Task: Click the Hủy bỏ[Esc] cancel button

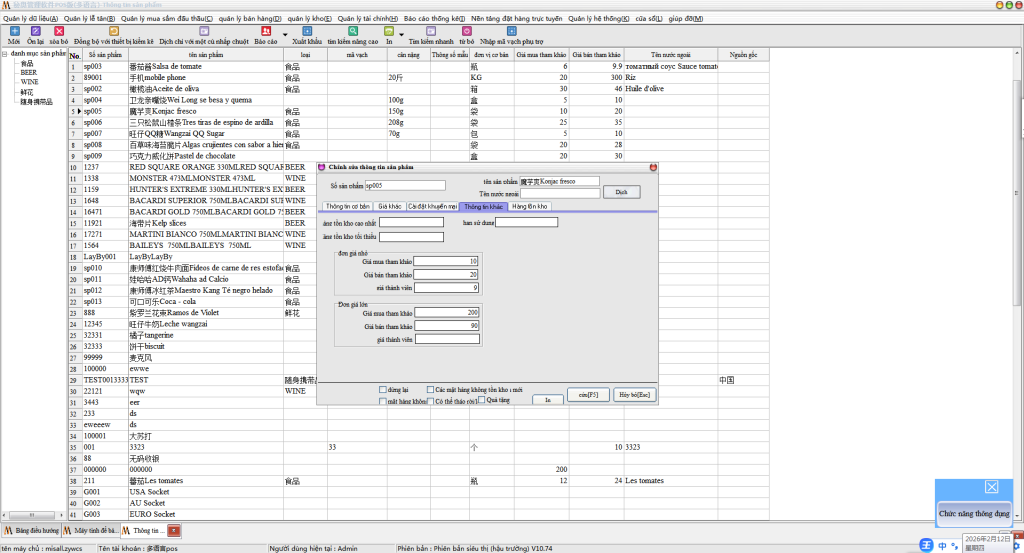Action: tap(634, 395)
